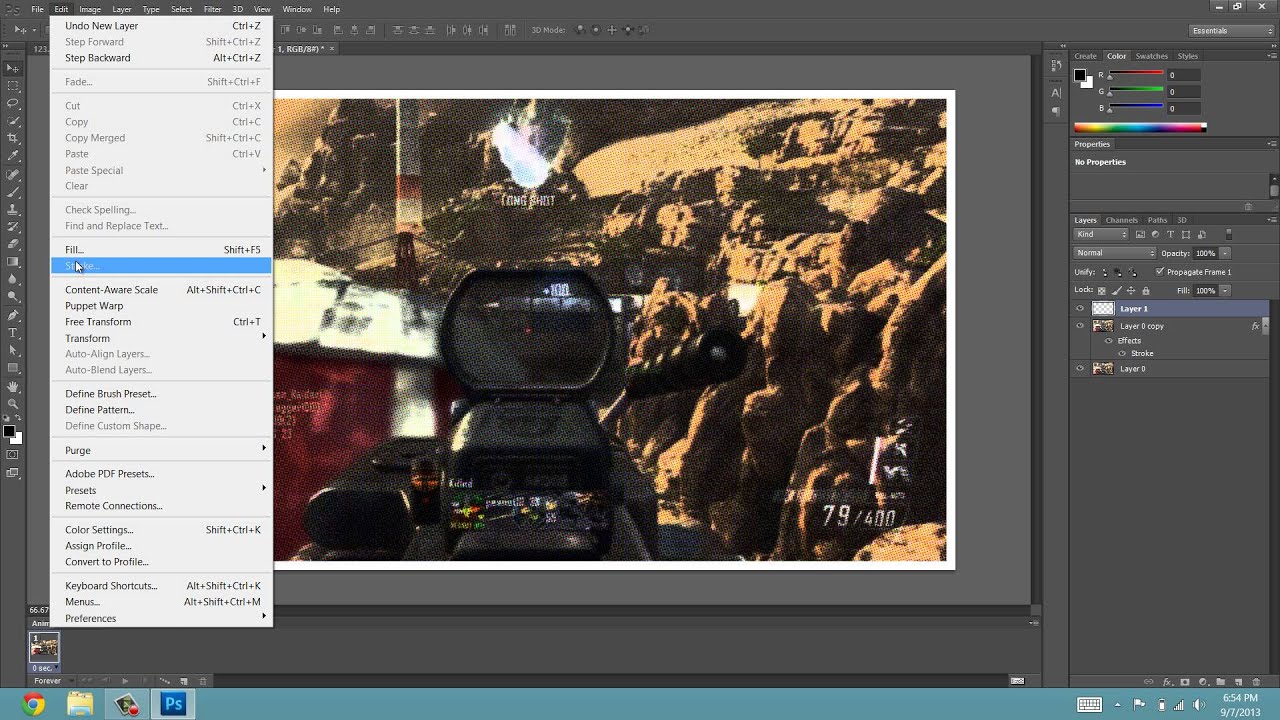Select the frame 1 thumbnail in timeline
The image size is (1280, 720).
pos(44,649)
